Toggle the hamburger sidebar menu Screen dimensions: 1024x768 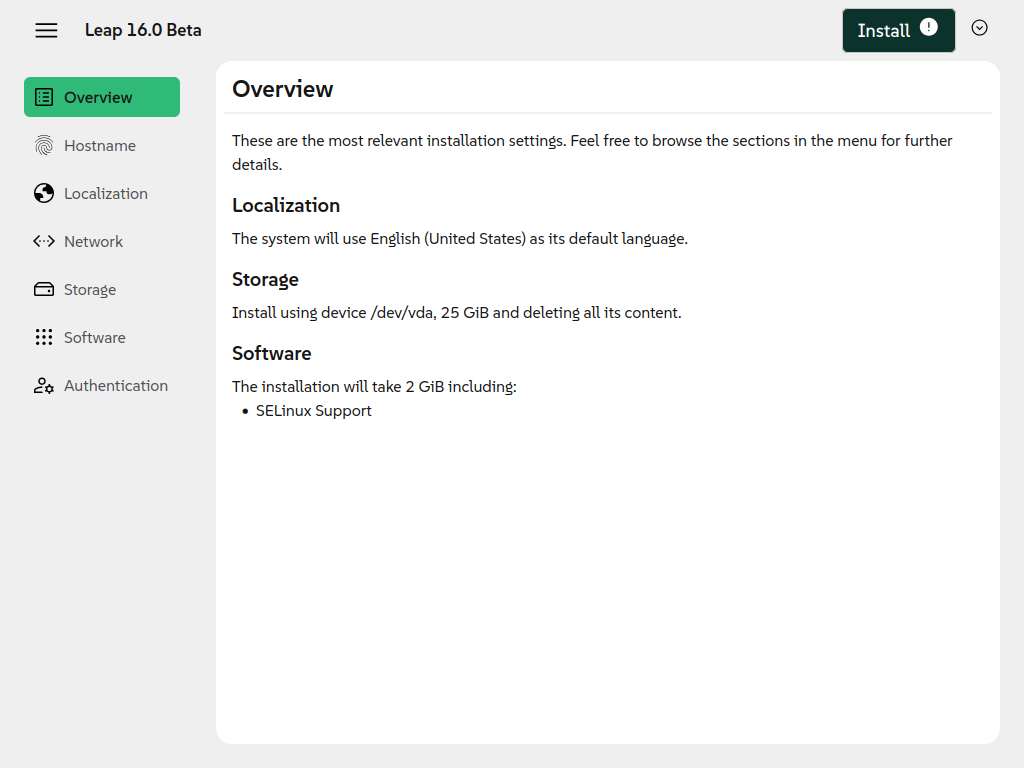[46, 31]
